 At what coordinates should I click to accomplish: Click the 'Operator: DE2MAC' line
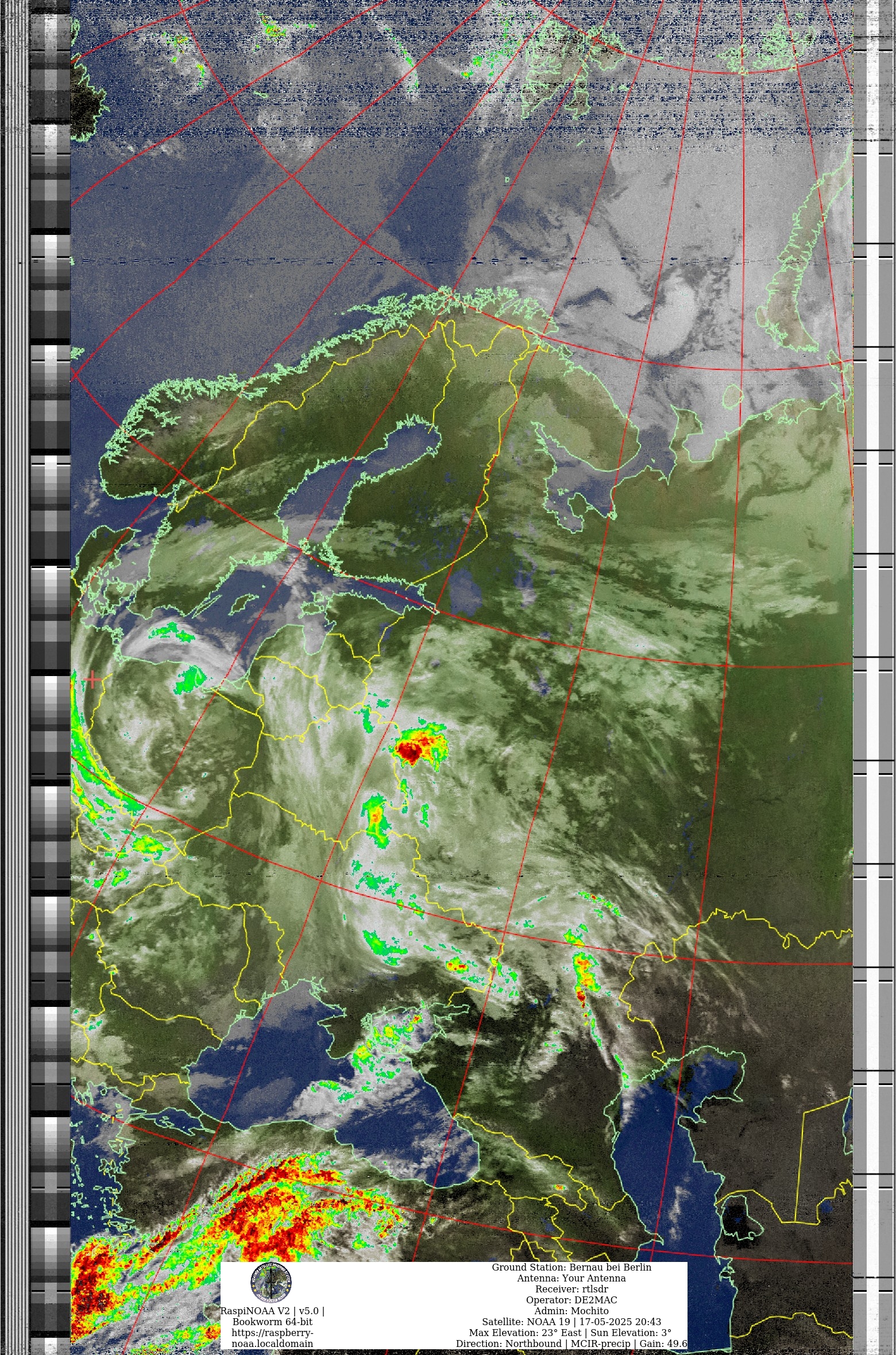coord(571,1300)
